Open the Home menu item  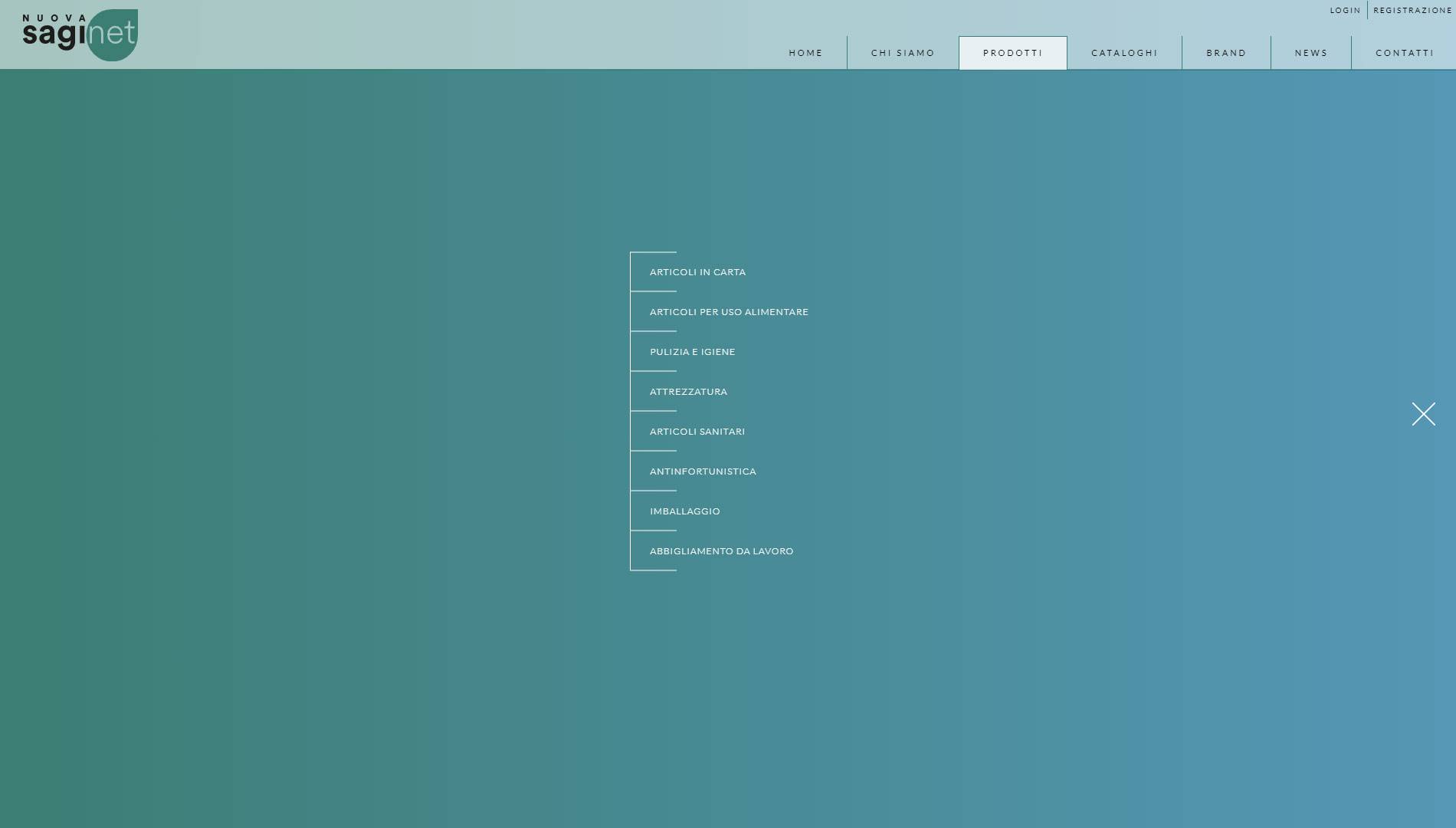[805, 53]
